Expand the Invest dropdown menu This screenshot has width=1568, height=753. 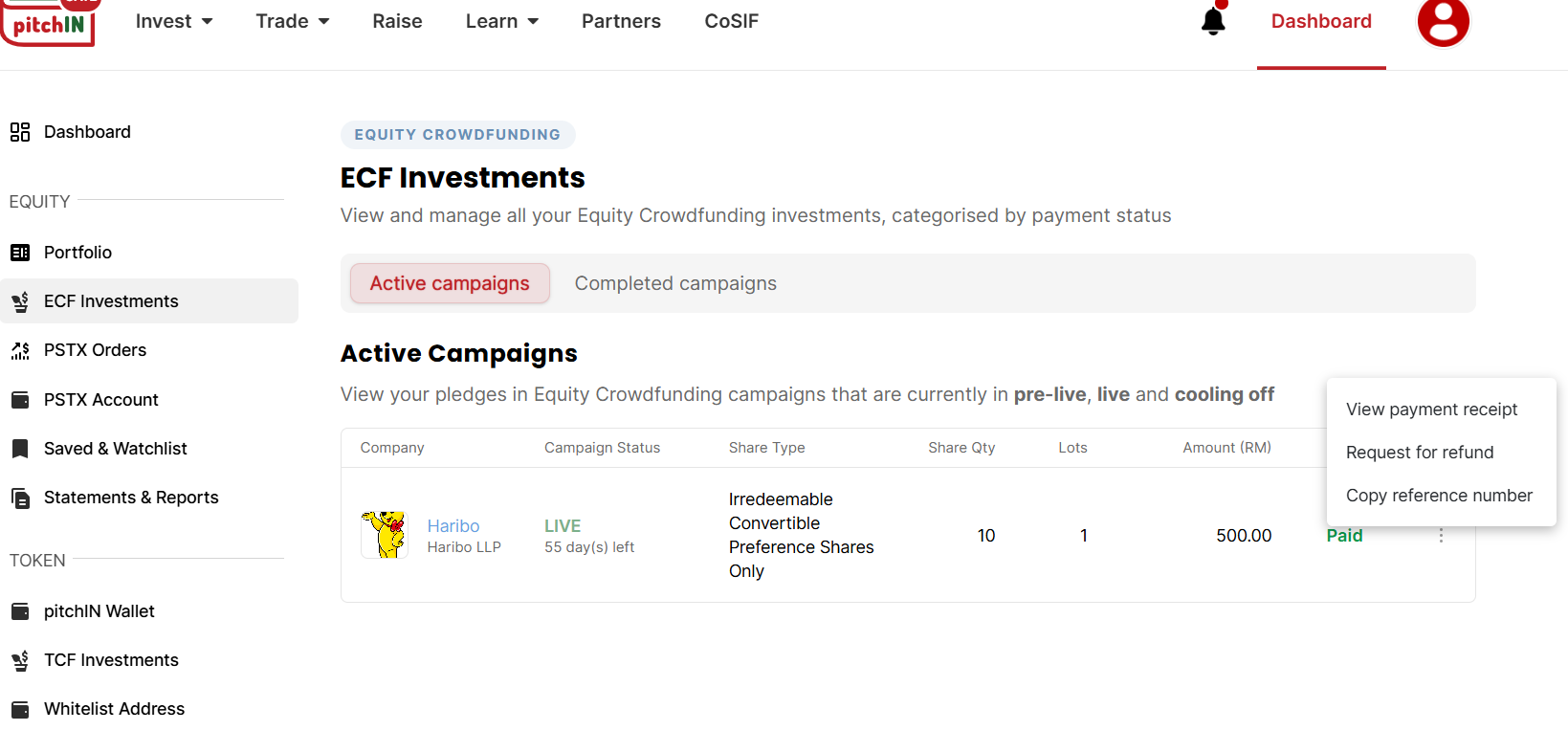[174, 21]
